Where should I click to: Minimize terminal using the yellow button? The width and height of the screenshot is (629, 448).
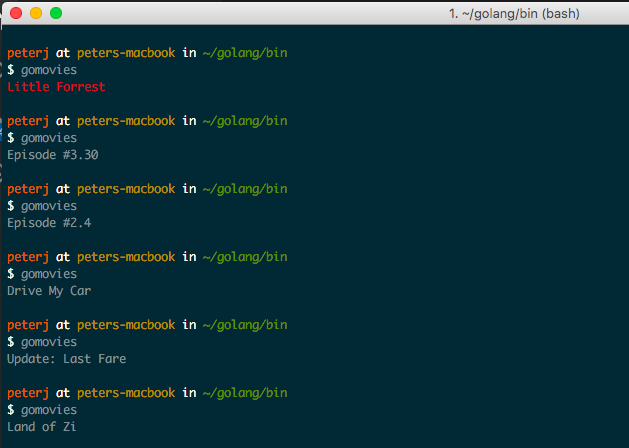coord(36,13)
